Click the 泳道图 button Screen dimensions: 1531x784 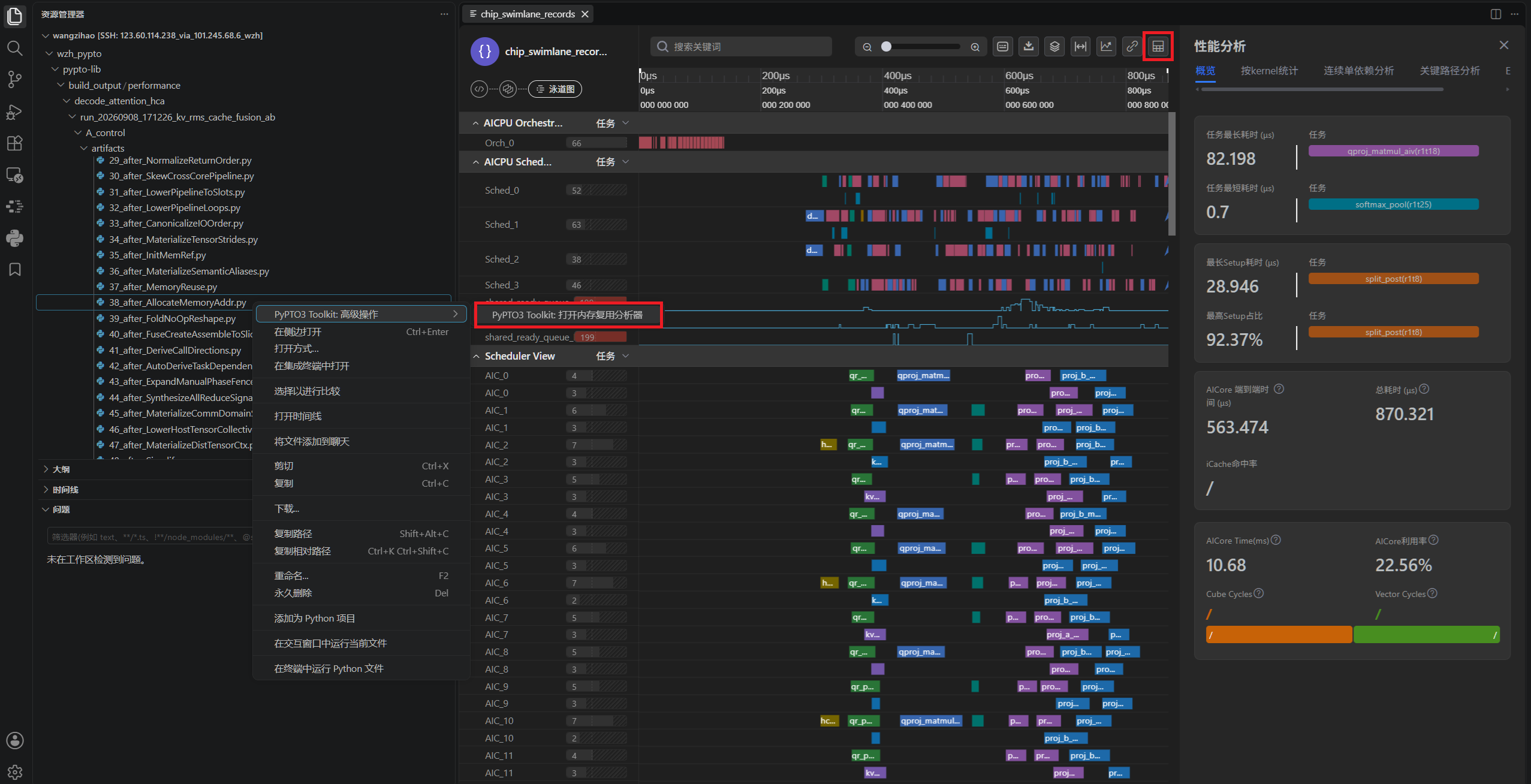[555, 89]
